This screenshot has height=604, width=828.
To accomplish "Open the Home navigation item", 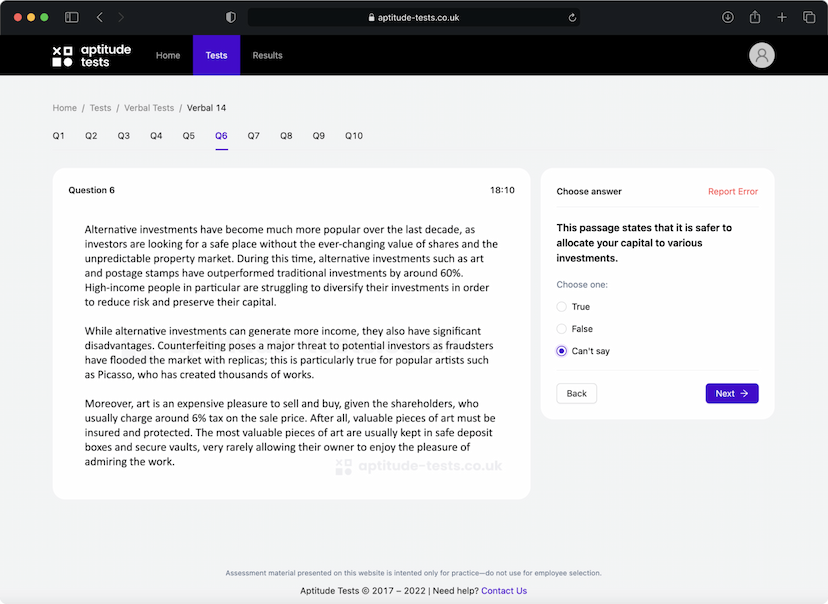I will point(168,56).
